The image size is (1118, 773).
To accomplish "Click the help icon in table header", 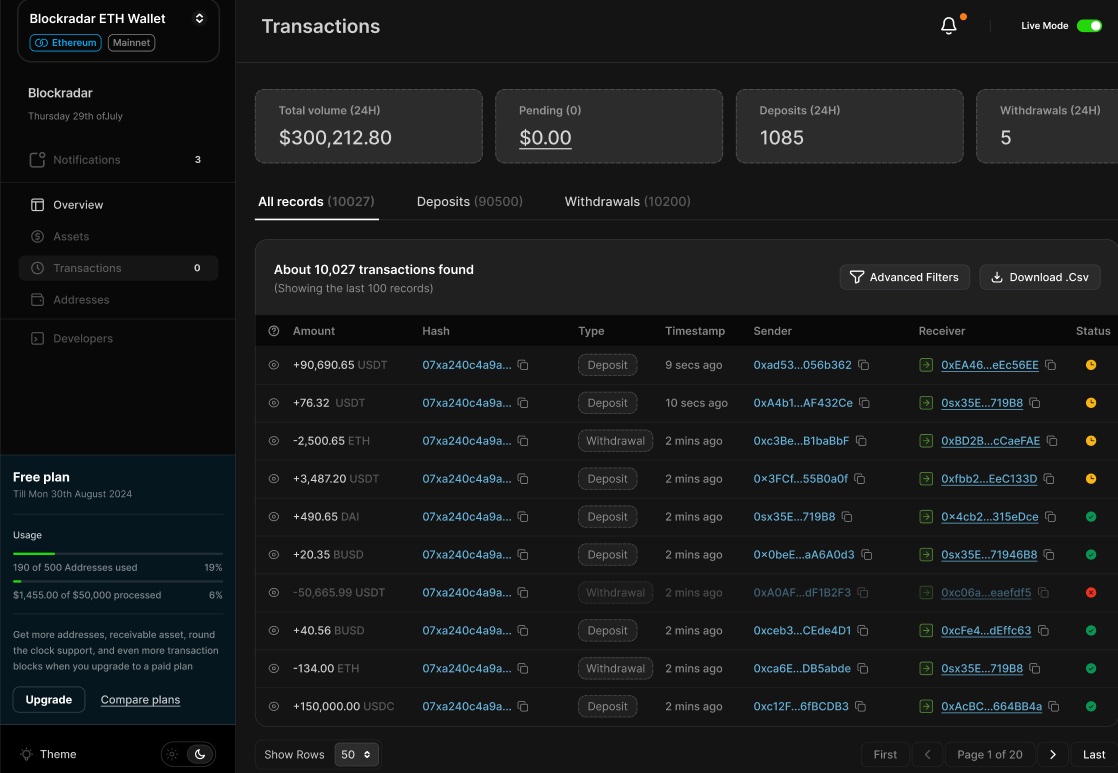I will coord(274,331).
